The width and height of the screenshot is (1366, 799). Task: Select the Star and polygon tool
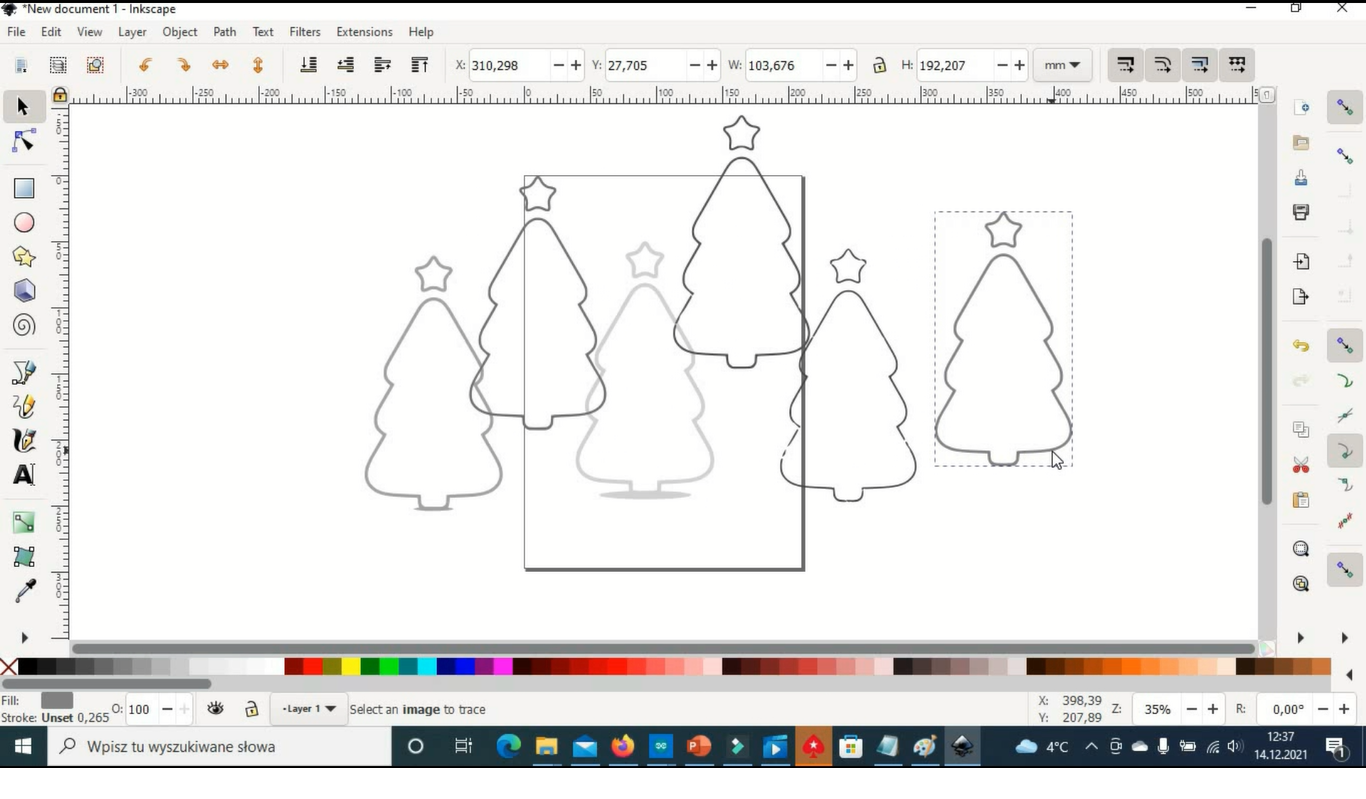coord(24,257)
